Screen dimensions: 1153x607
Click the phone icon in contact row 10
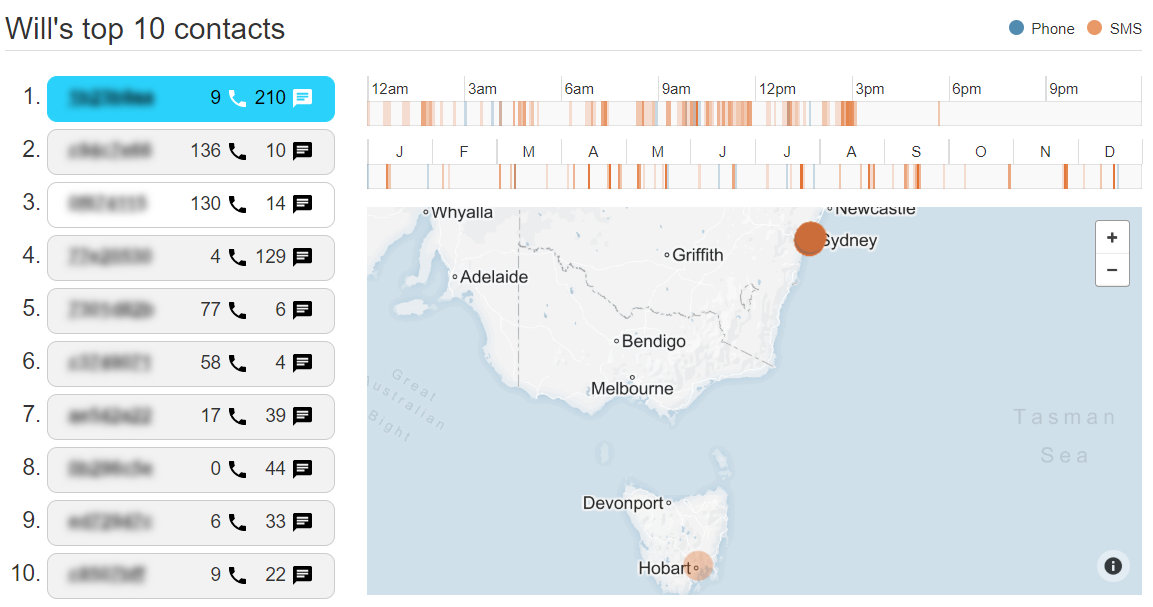[237, 575]
